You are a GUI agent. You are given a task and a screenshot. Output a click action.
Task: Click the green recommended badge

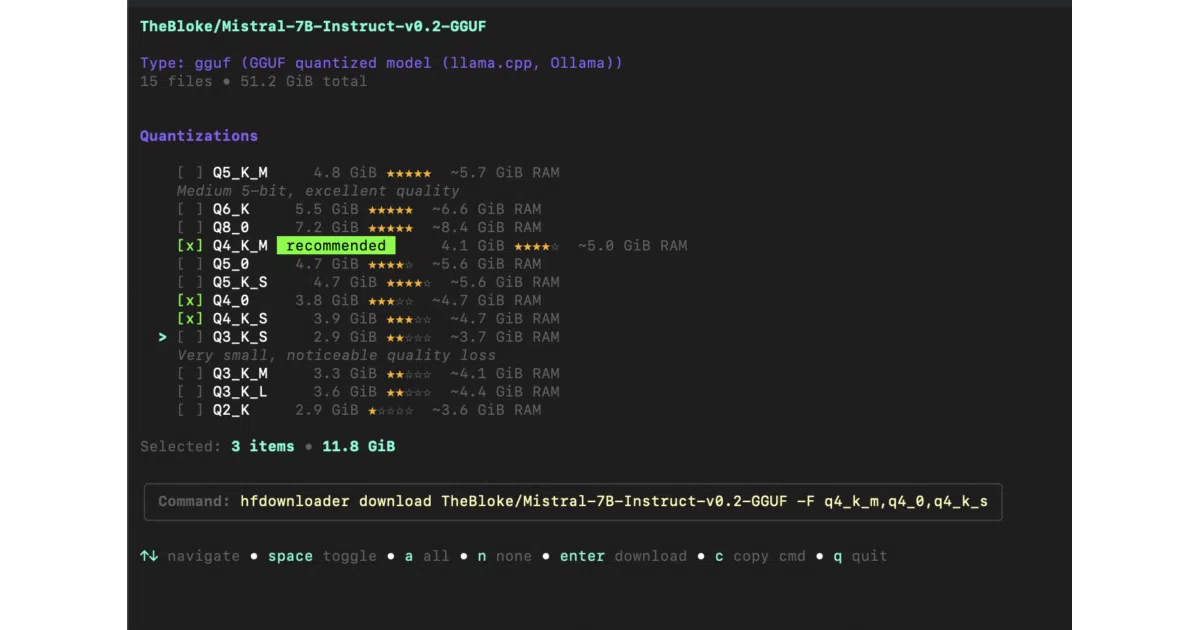pyautogui.click(x=336, y=246)
